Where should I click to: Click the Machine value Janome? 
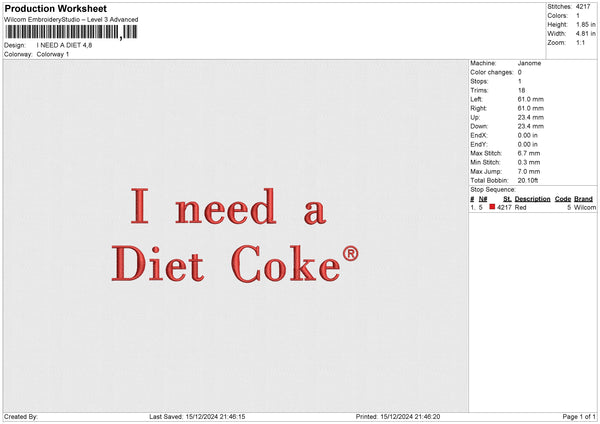click(529, 63)
